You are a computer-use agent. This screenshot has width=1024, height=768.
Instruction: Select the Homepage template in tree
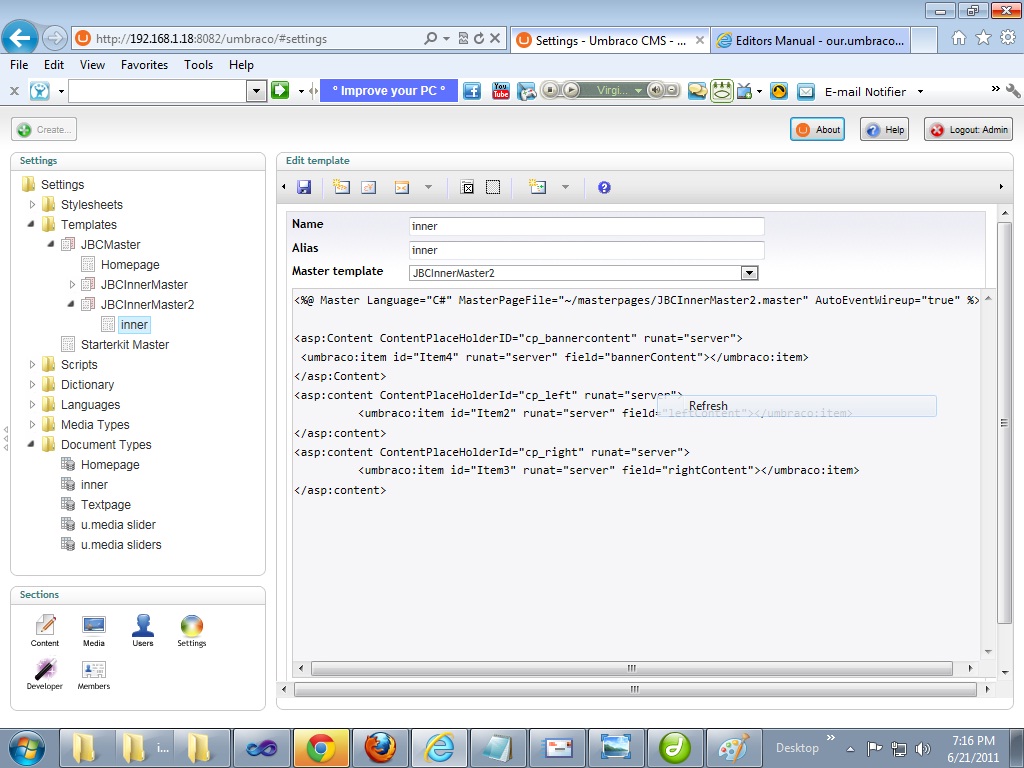click(130, 265)
